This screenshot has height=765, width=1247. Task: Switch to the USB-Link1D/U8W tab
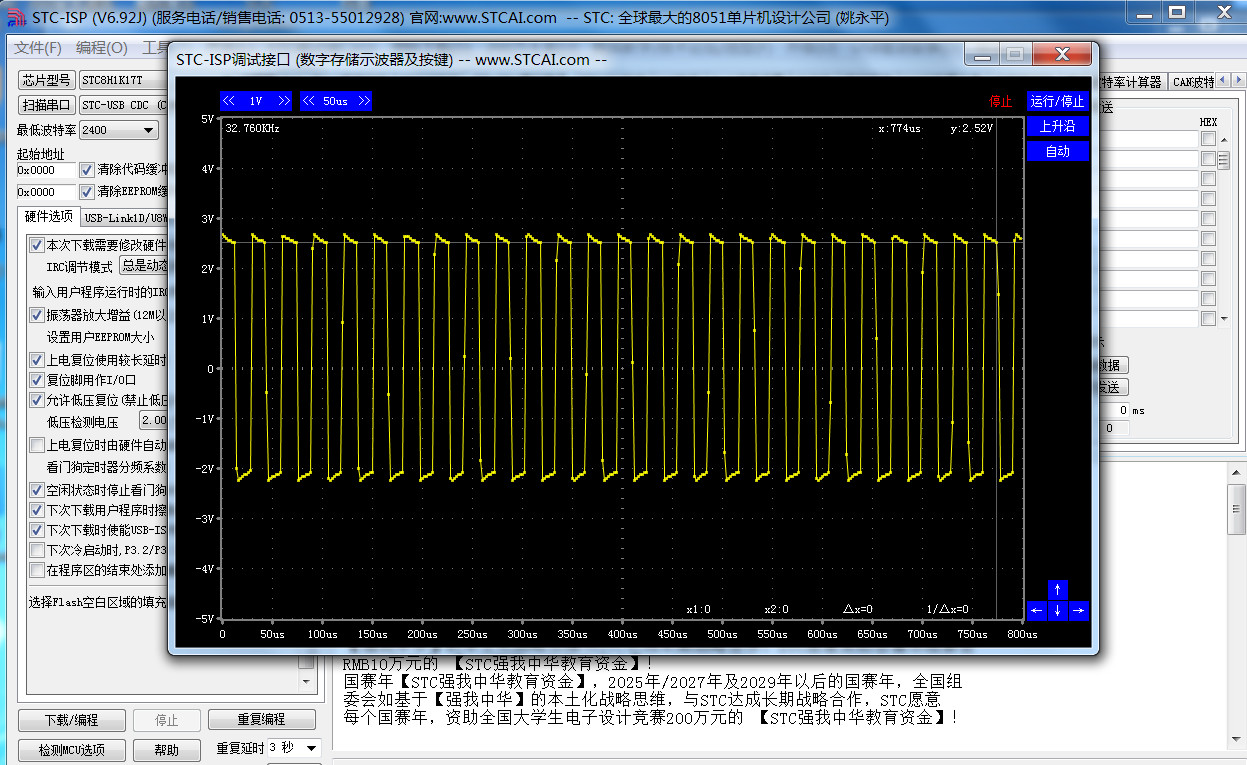pyautogui.click(x=125, y=217)
